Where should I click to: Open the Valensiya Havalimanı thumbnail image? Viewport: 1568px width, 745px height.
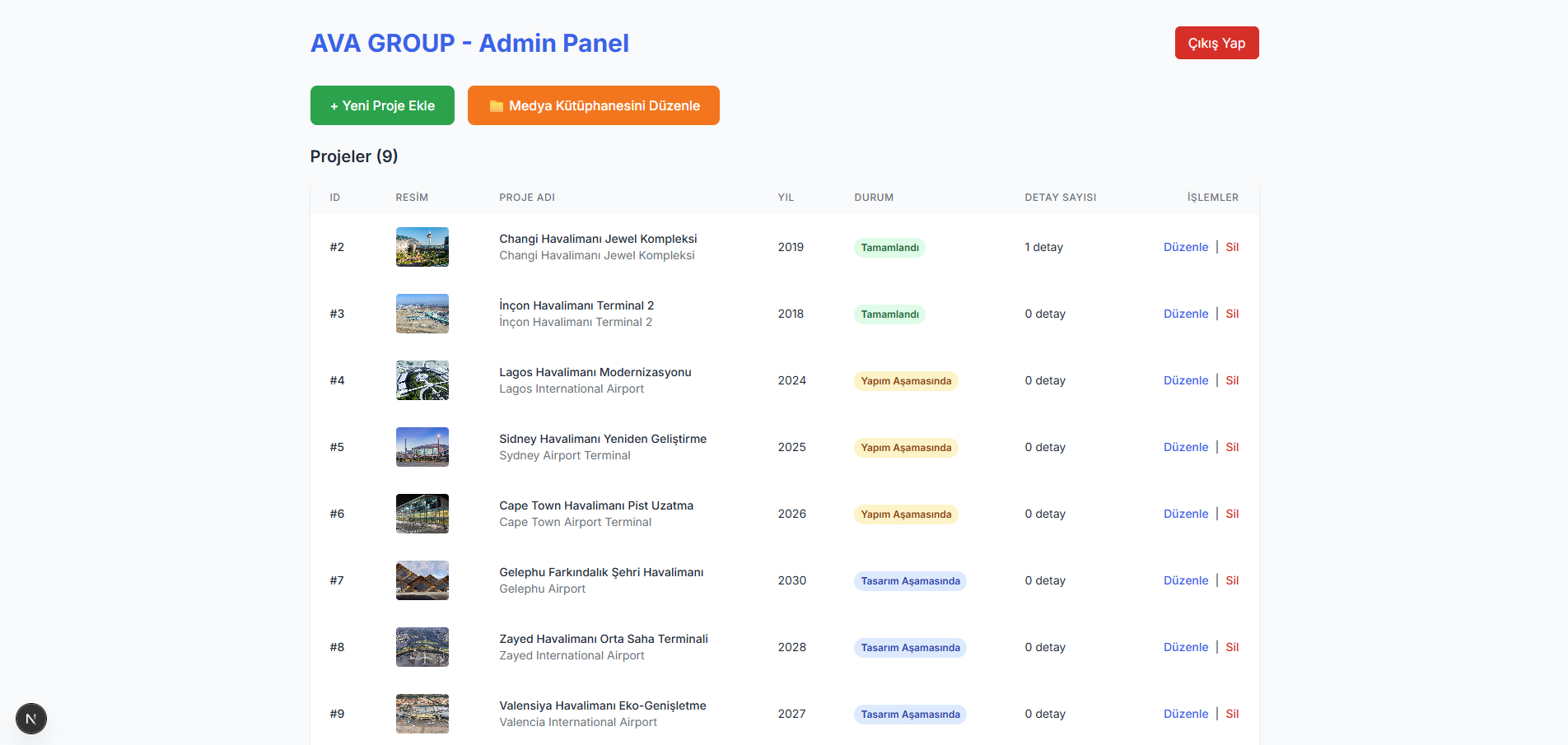(x=422, y=714)
